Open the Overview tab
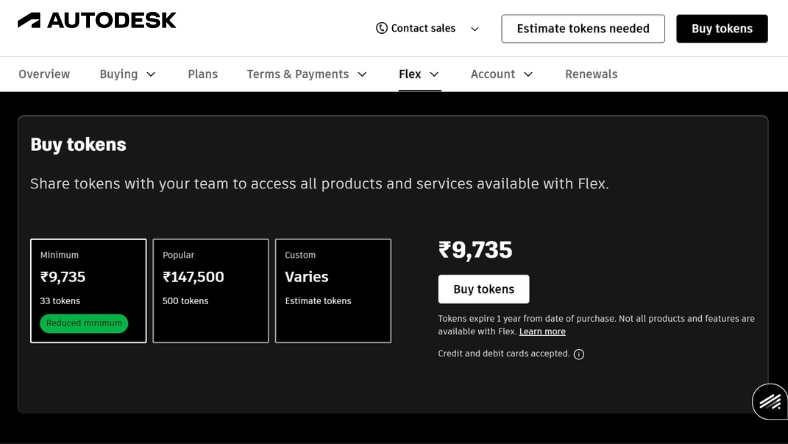 coord(44,74)
